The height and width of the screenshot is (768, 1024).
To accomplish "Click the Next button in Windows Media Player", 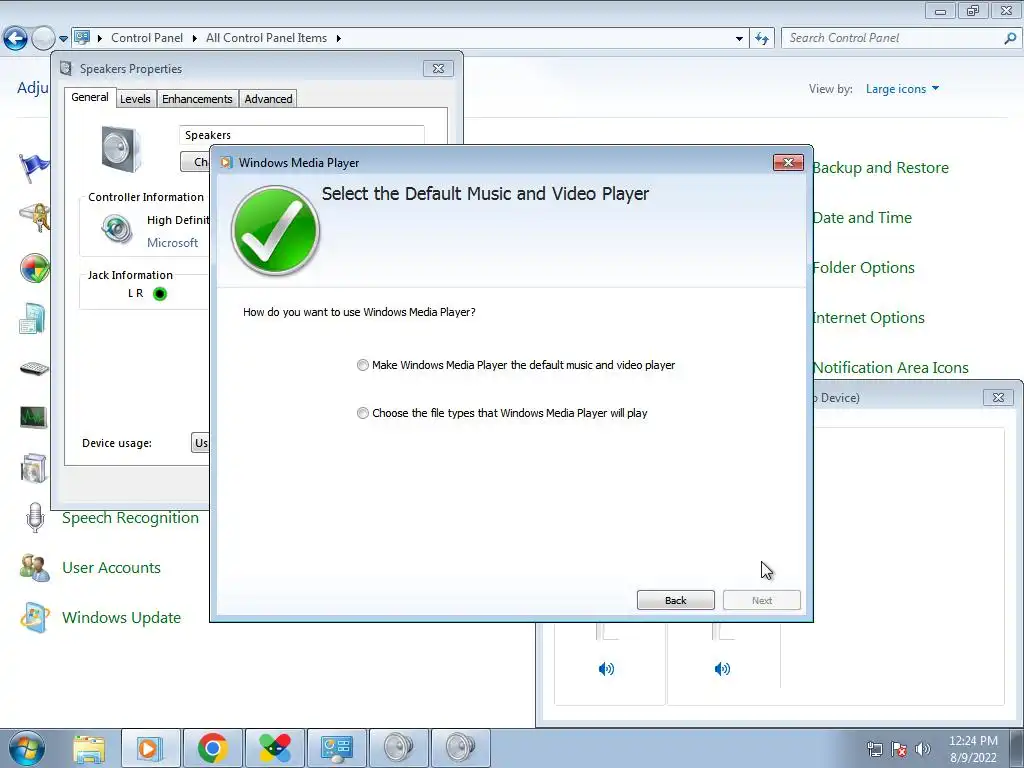I will (x=761, y=600).
